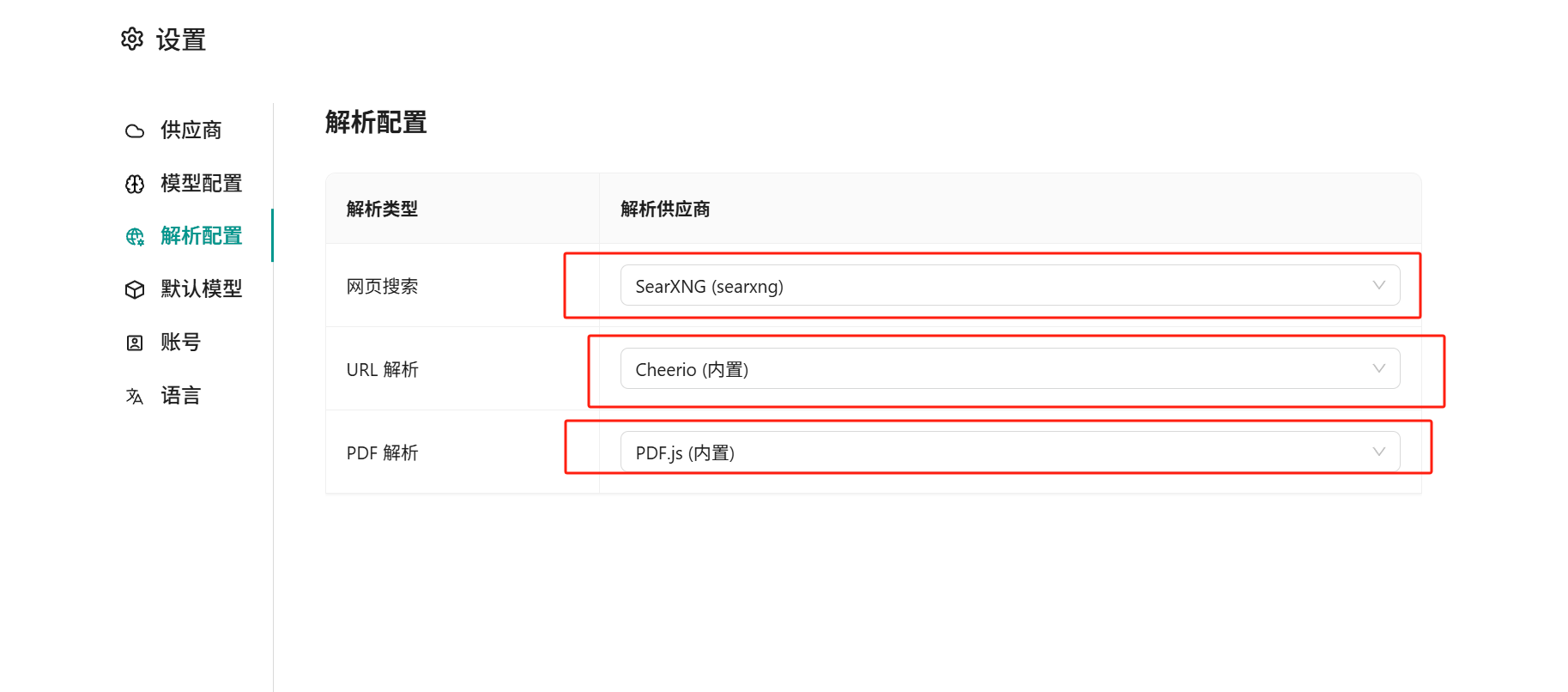Image resolution: width=1568 pixels, height=692 pixels.
Task: Expand the chevron arrow on the SearXNG selector
Action: 1378,285
